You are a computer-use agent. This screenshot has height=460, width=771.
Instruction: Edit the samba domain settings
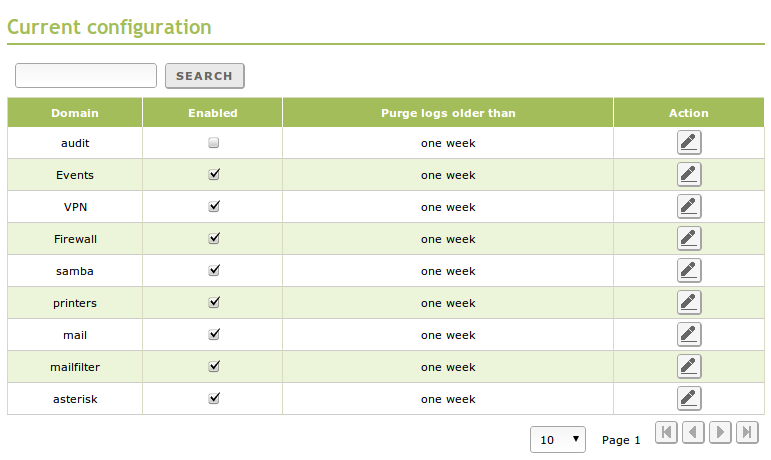(x=688, y=271)
